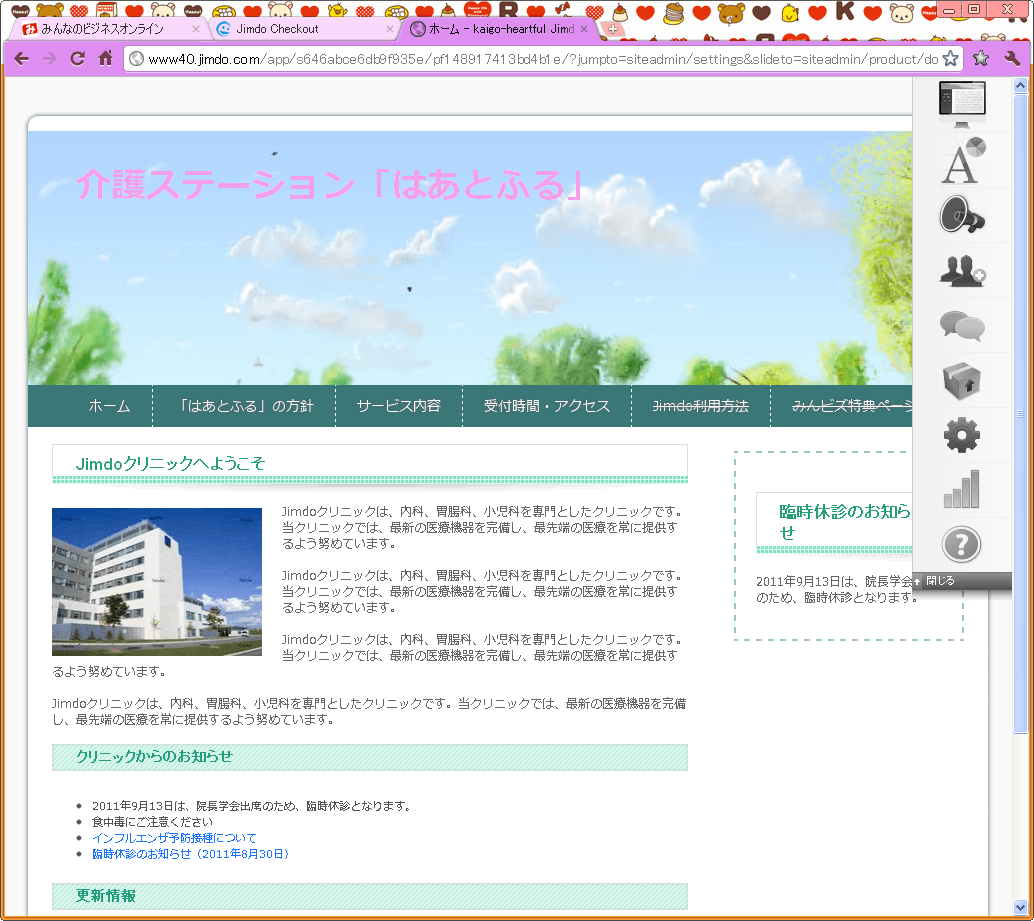Open the インフルエンザ予防接種について link

[x=174, y=838]
